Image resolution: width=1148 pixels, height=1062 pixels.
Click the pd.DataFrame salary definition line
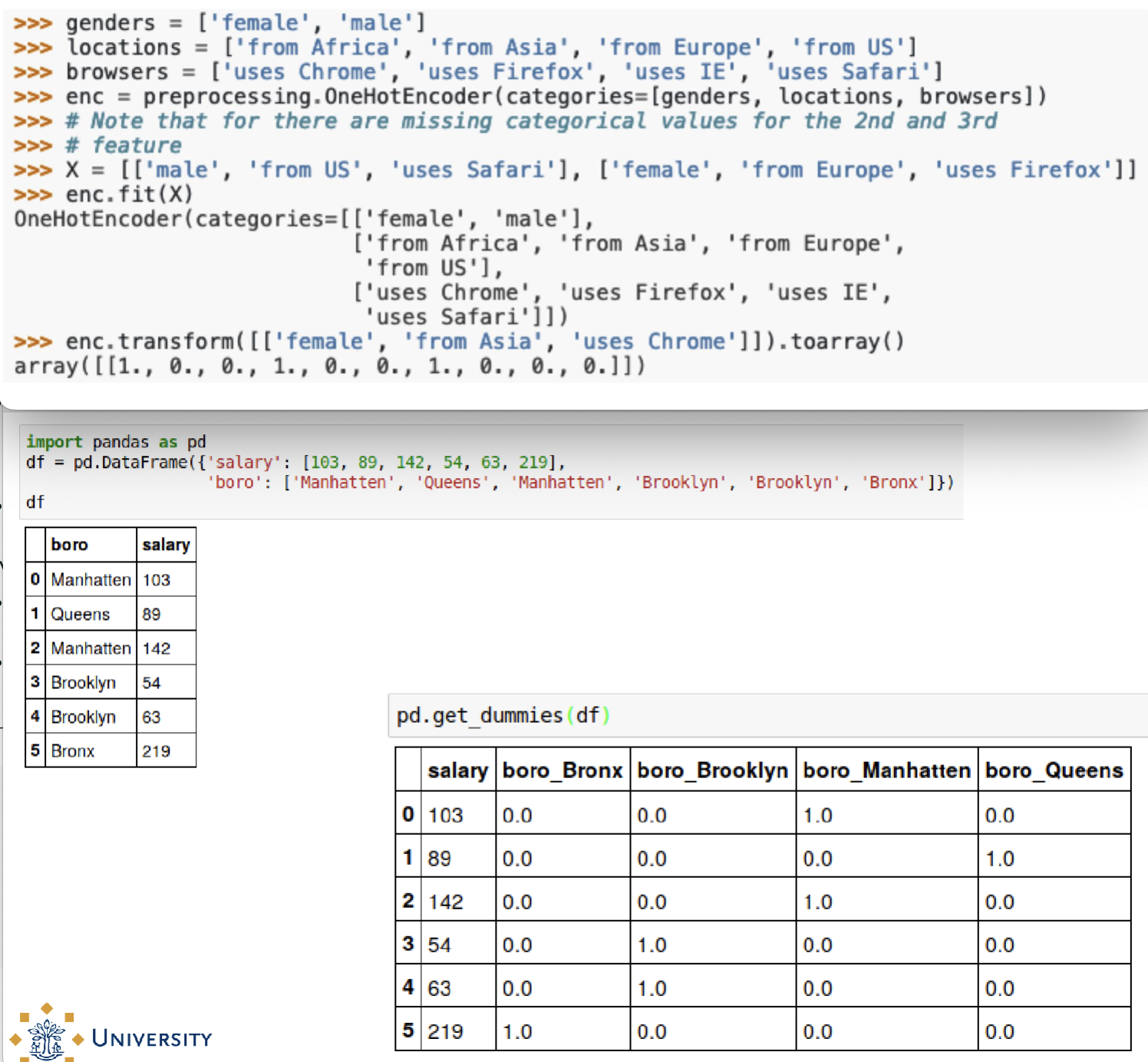pos(295,462)
